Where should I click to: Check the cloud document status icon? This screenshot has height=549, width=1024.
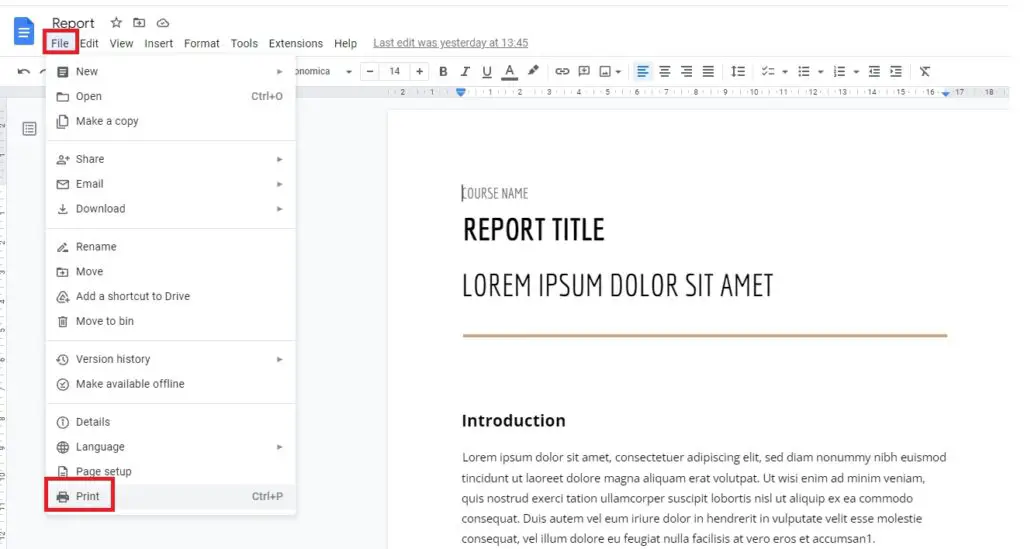click(163, 23)
